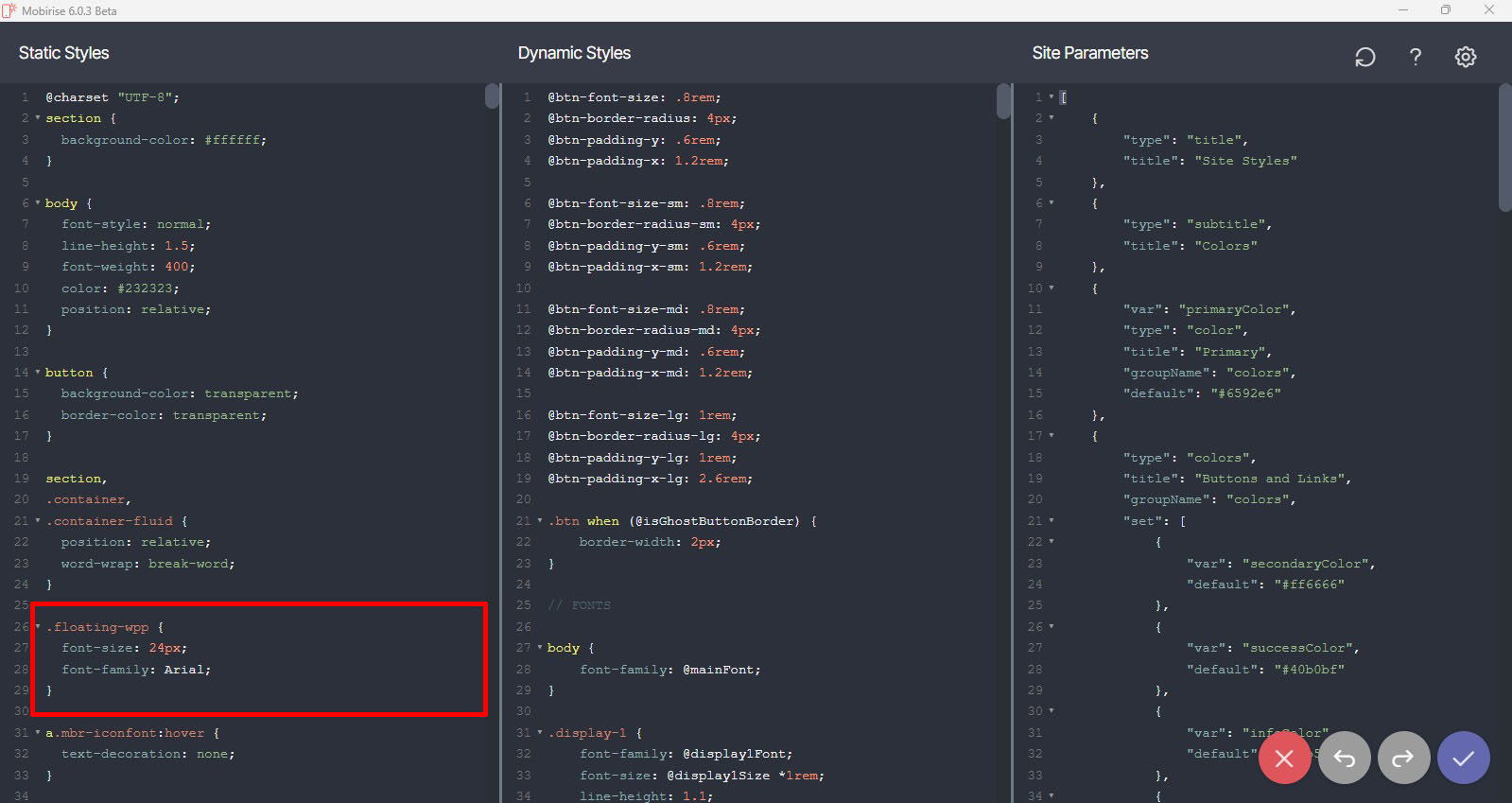Click the Static Styles panel heading

point(63,53)
